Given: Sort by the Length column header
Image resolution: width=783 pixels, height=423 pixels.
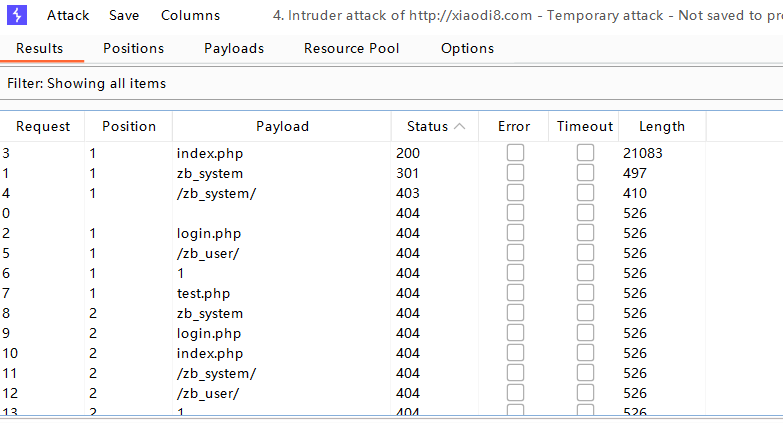Looking at the screenshot, I should click(x=662, y=126).
